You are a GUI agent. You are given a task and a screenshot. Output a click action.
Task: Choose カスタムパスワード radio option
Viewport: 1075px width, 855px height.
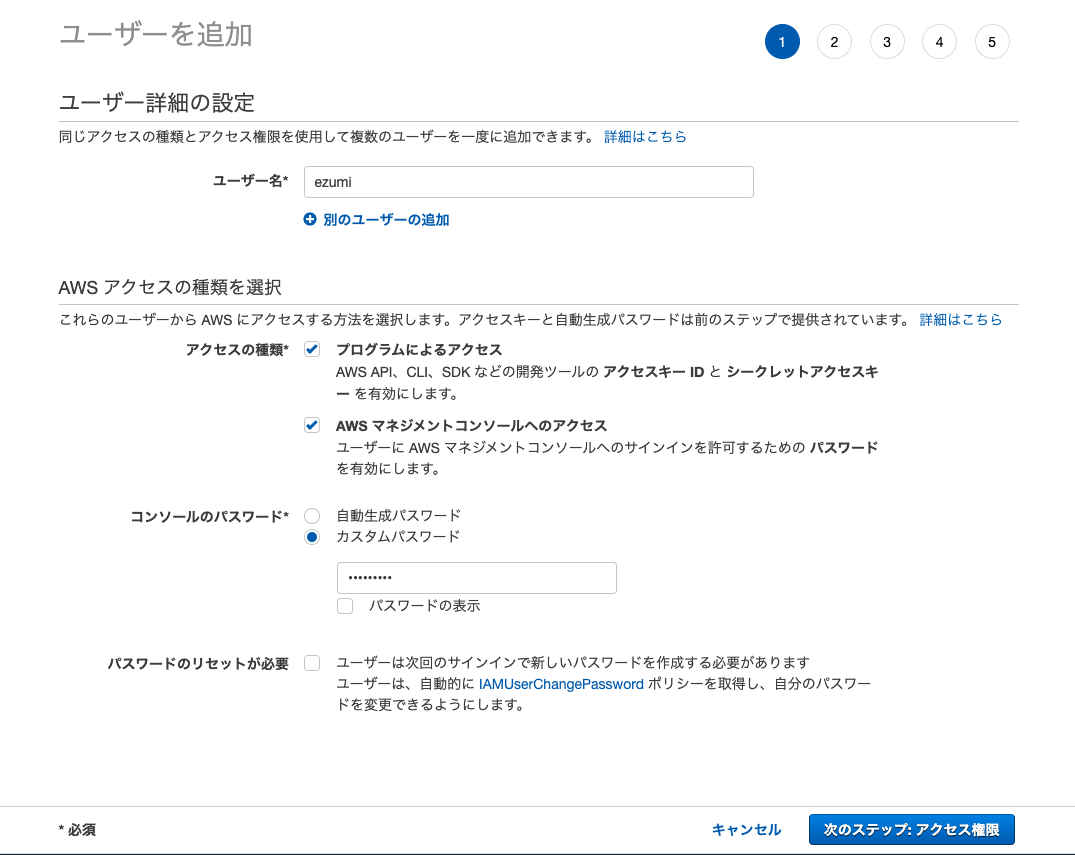(x=312, y=537)
